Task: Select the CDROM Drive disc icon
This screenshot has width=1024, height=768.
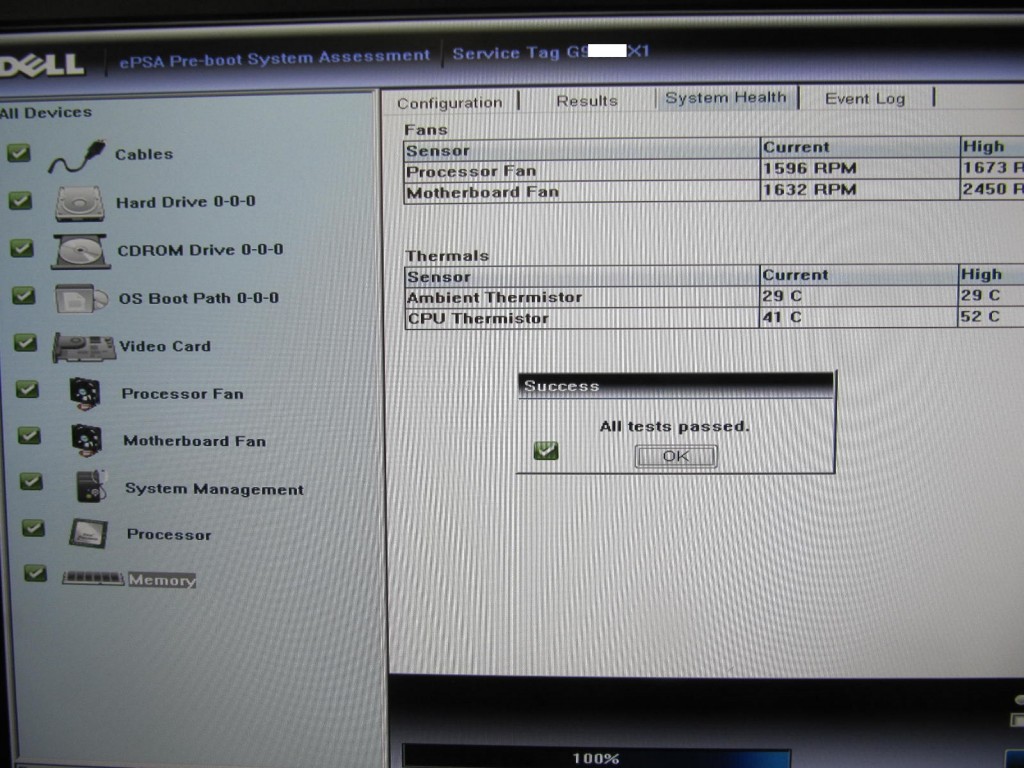Action: pos(80,251)
